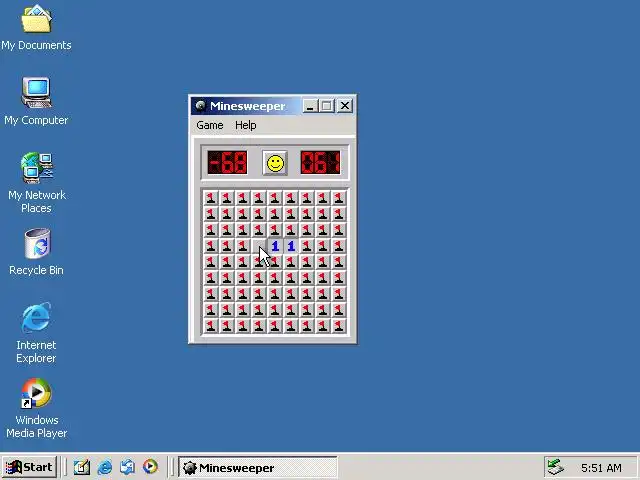Click the flag in the grid's top-left corner
640x480 pixels.
pyautogui.click(x=211, y=198)
